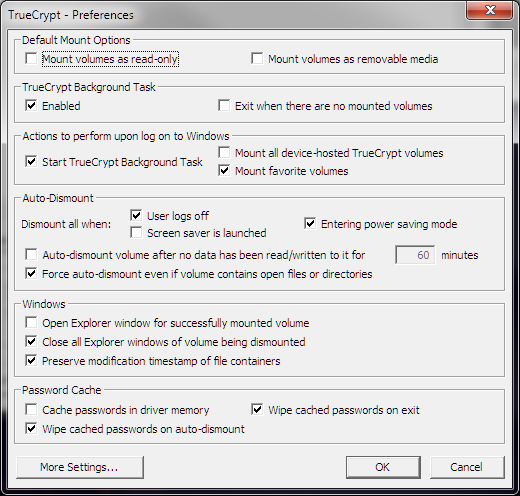Close the Preferences dialog with X
The height and width of the screenshot is (496, 520).
pos(489,10)
